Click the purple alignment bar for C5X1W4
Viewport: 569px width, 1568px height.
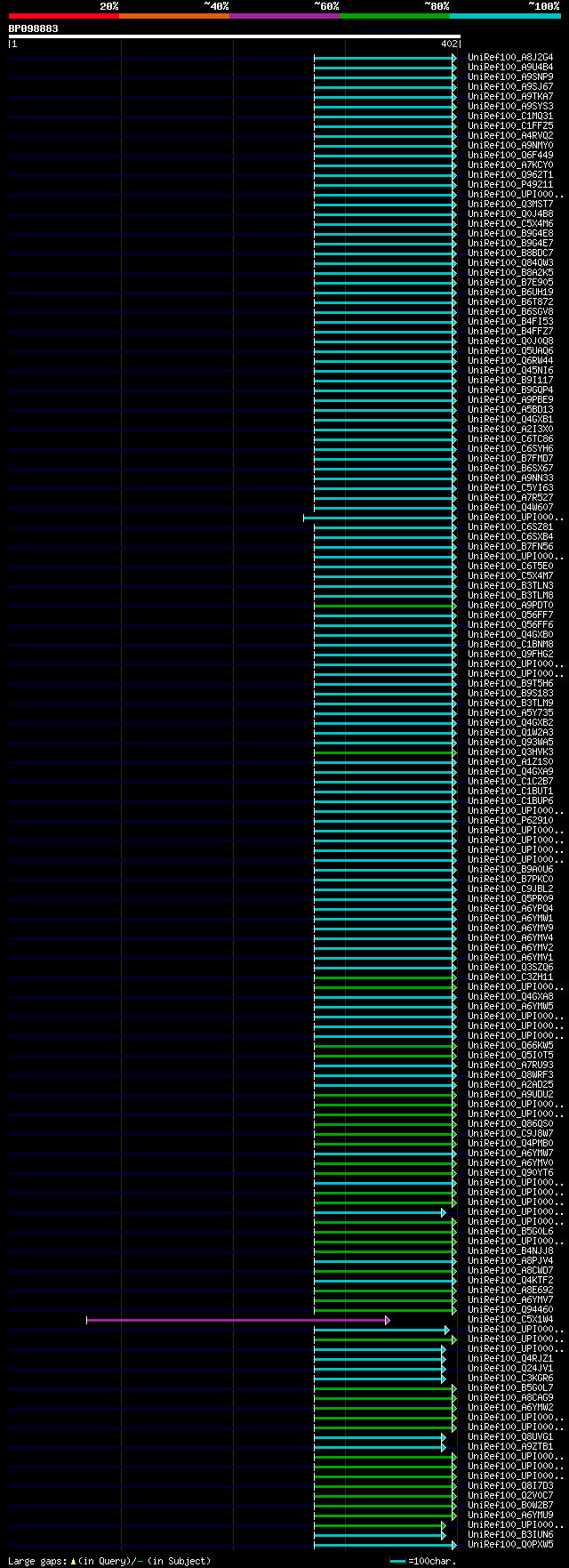[237, 1320]
